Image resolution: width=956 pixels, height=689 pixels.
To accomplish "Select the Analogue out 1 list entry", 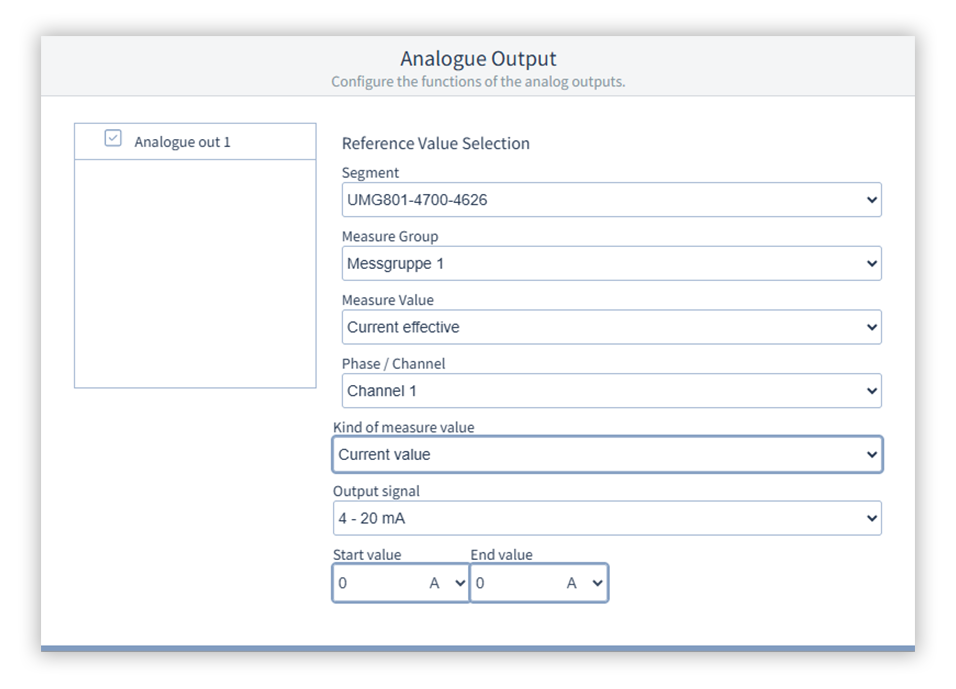I will coord(182,142).
